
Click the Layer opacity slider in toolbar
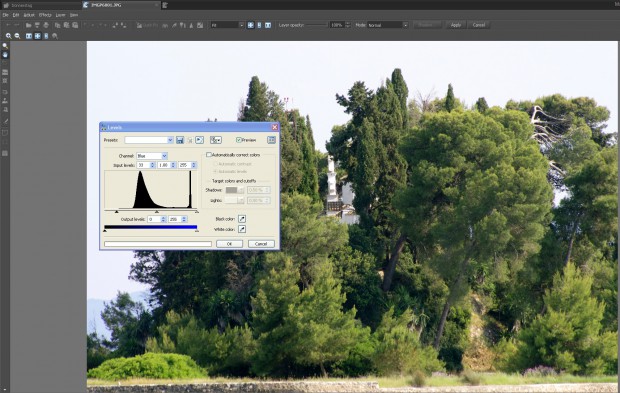pyautogui.click(x=317, y=25)
